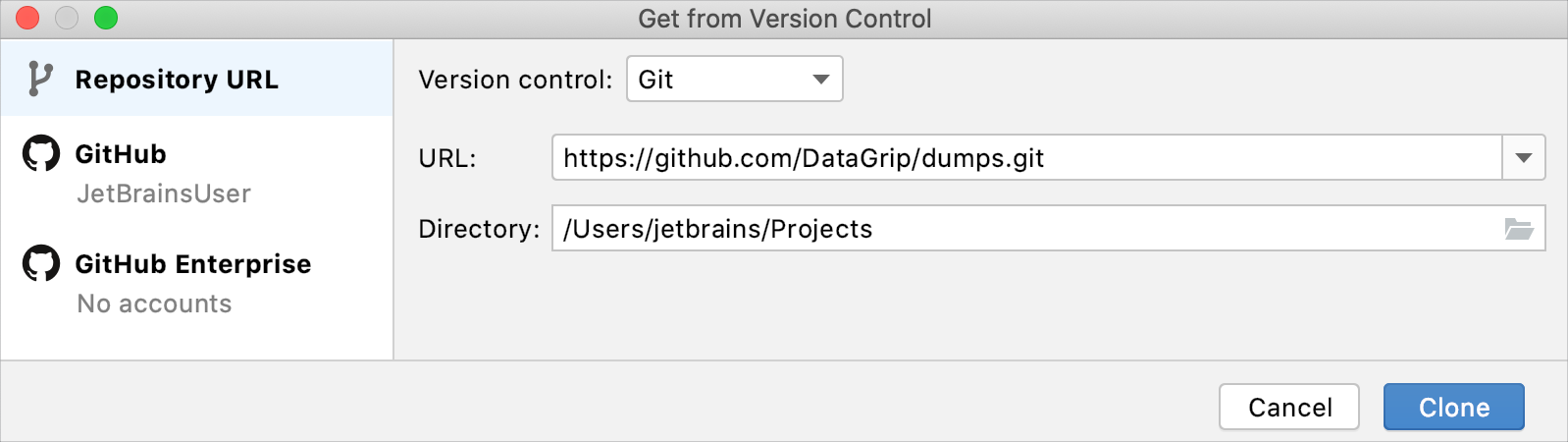Expand the URL history dropdown arrow
This screenshot has height=442, width=1568.
(1524, 158)
